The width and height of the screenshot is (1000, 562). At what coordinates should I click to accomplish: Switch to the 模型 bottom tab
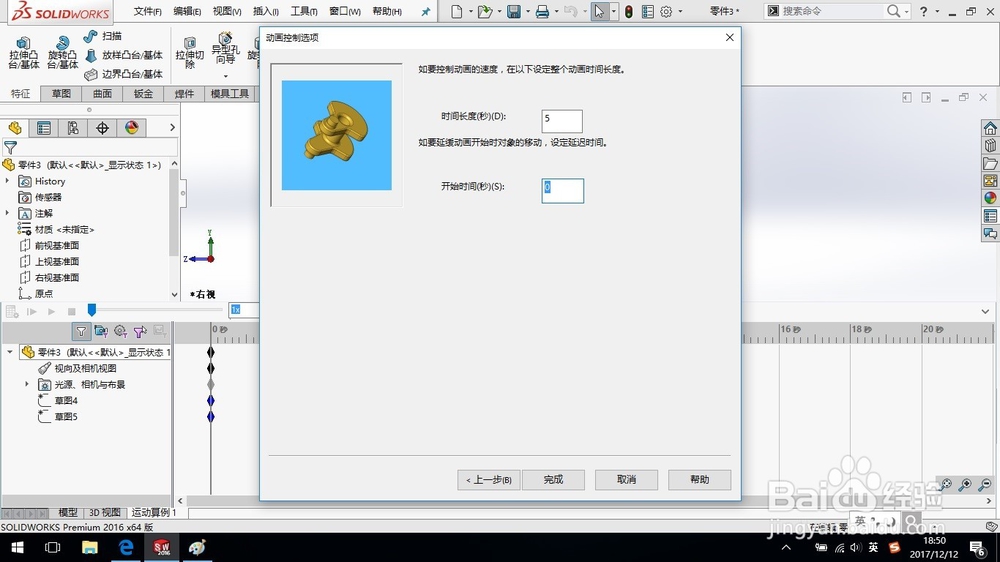pyautogui.click(x=68, y=512)
